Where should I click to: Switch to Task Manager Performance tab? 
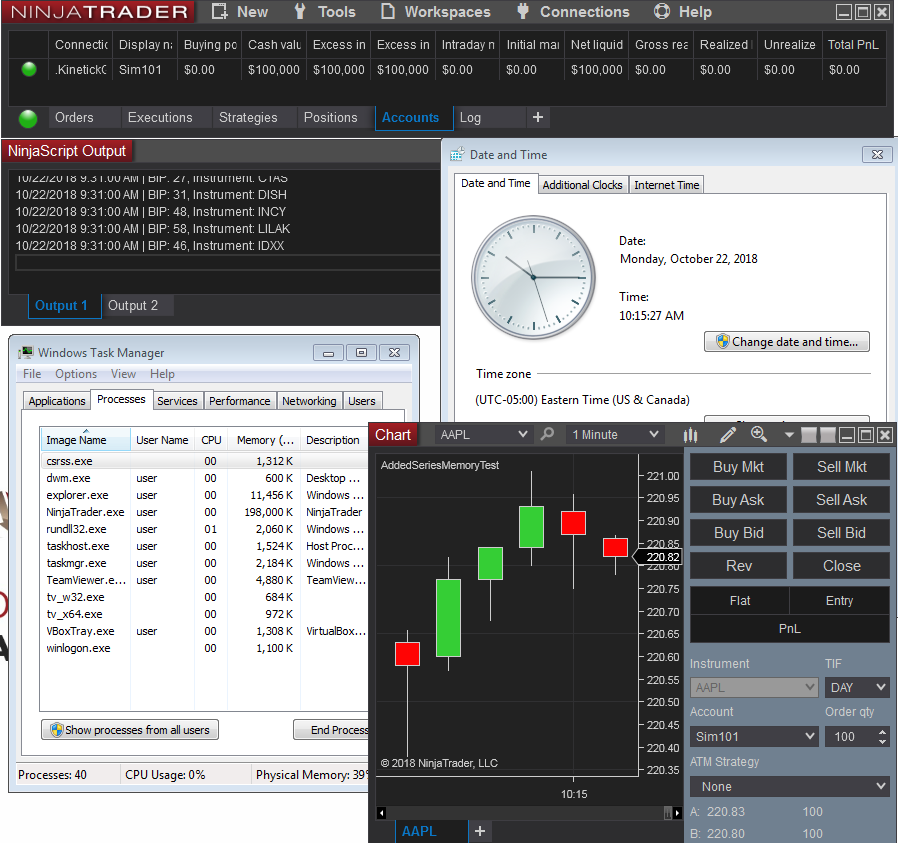(239, 401)
